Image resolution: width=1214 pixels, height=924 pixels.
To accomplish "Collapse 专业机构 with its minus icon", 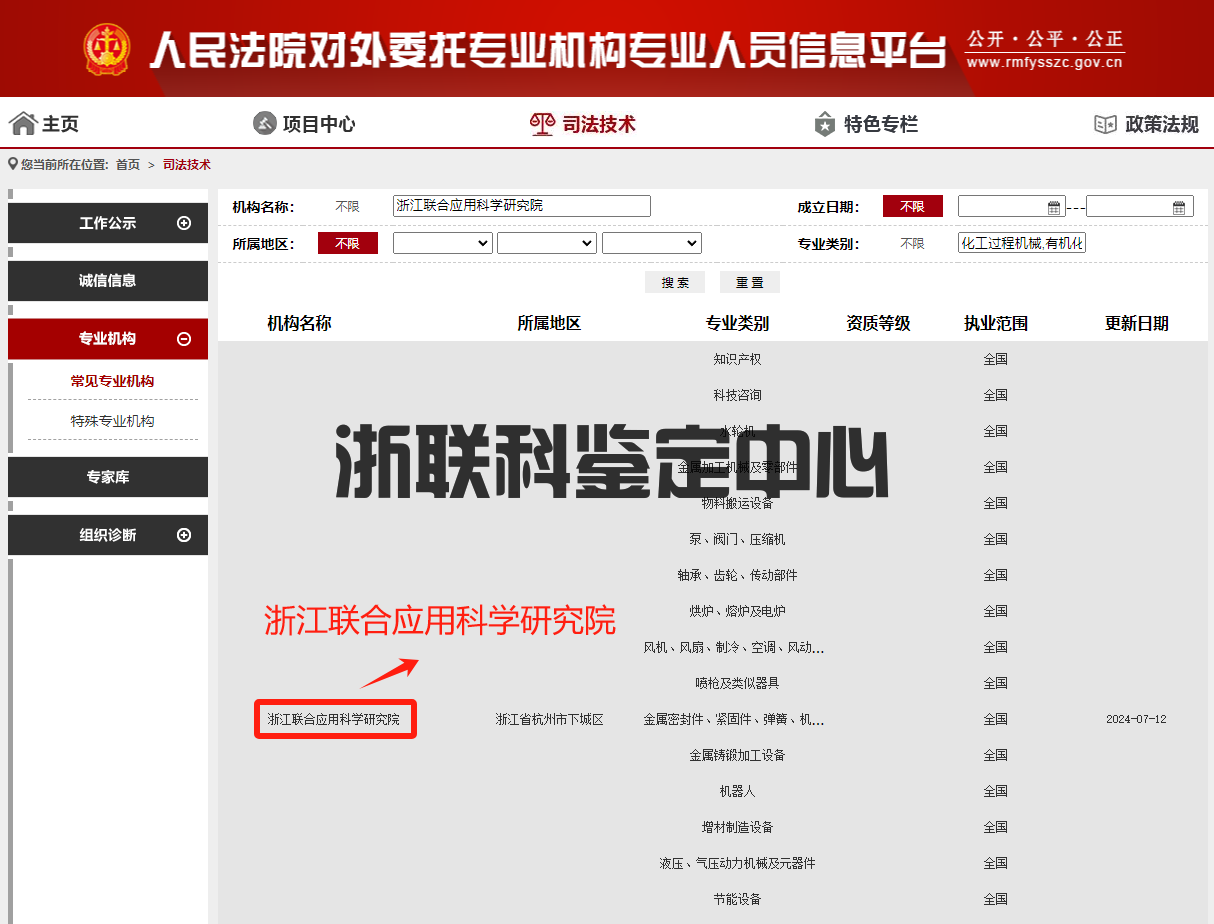I will click(x=184, y=339).
